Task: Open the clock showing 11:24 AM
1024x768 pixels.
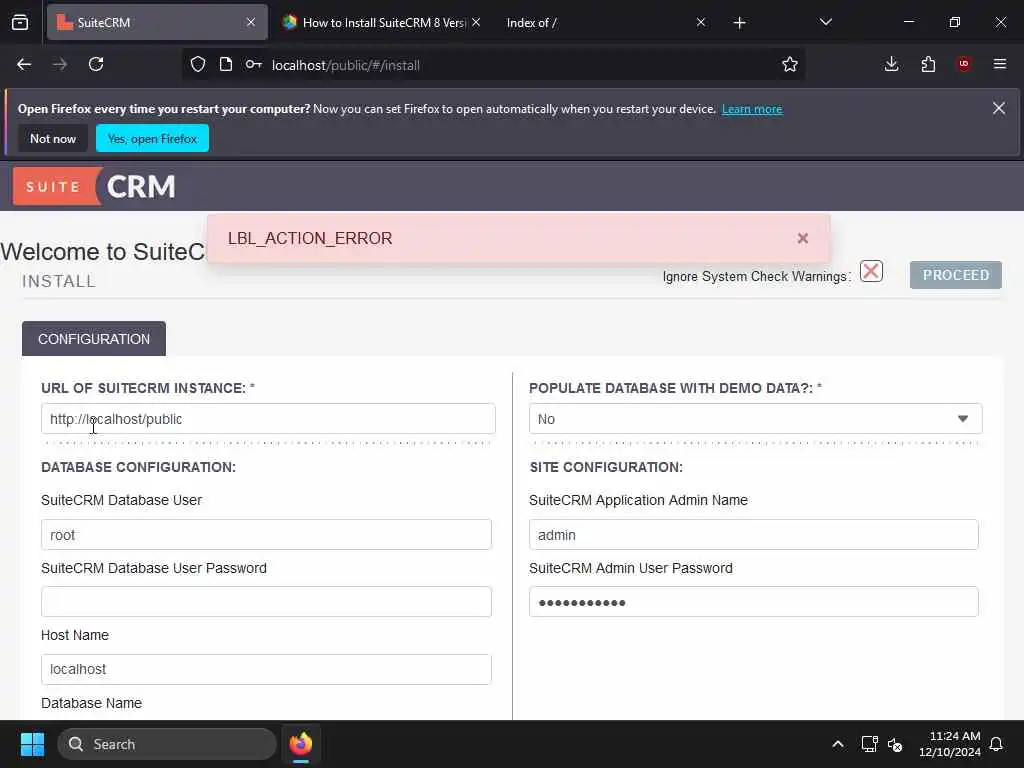Action: tap(950, 744)
